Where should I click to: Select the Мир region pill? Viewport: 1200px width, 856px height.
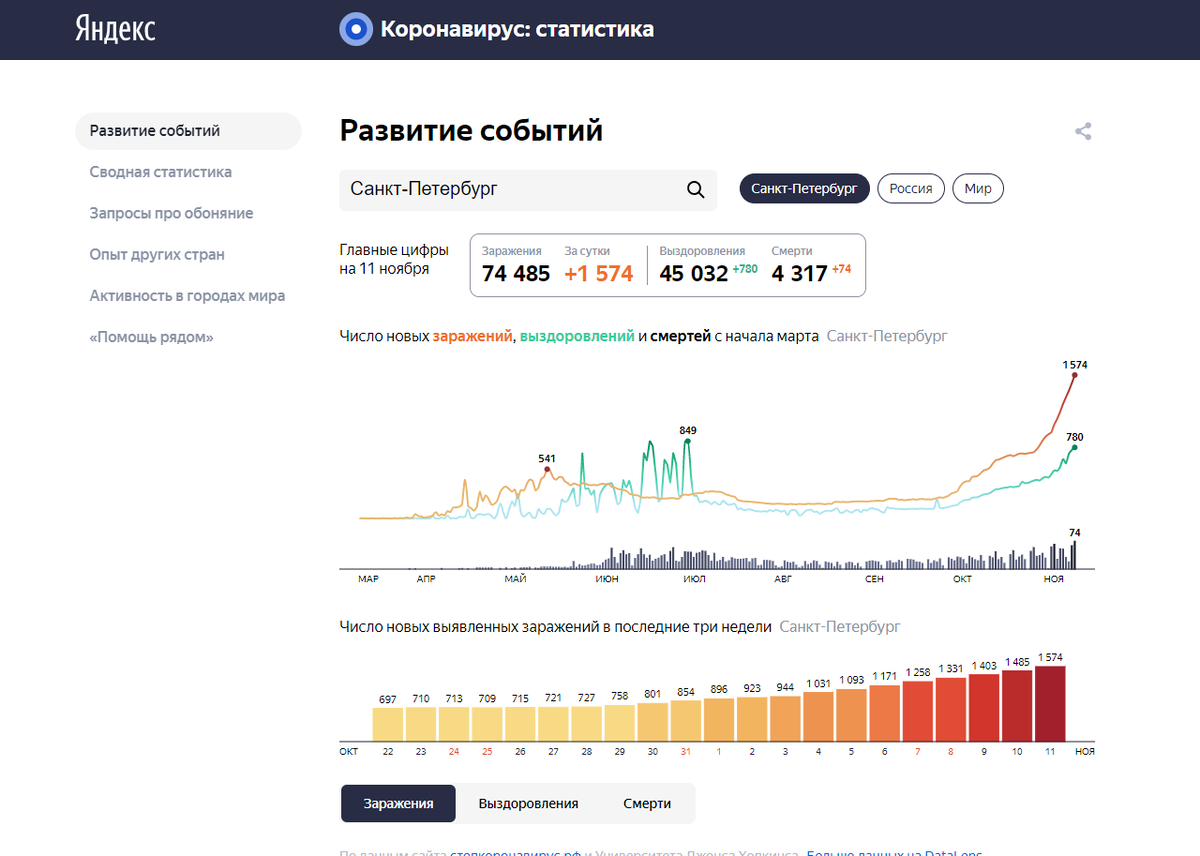978,188
